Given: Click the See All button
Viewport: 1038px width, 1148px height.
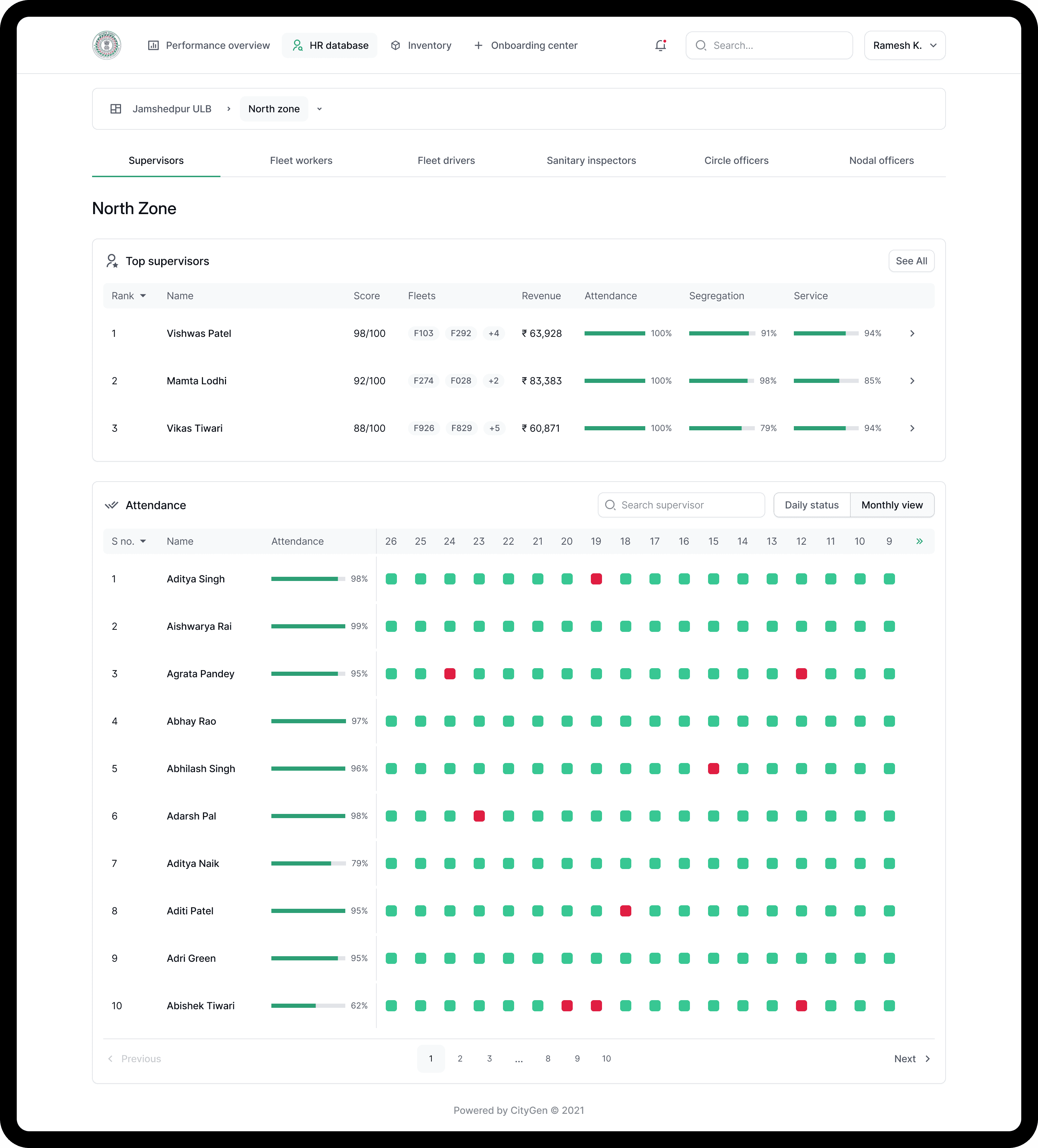Looking at the screenshot, I should click(911, 261).
